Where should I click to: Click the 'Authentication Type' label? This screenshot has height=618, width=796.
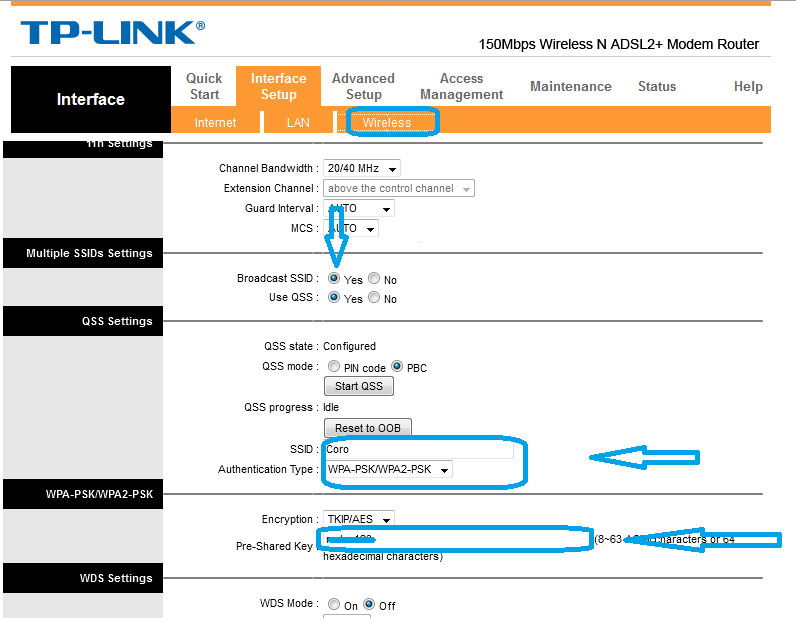pyautogui.click(x=266, y=469)
